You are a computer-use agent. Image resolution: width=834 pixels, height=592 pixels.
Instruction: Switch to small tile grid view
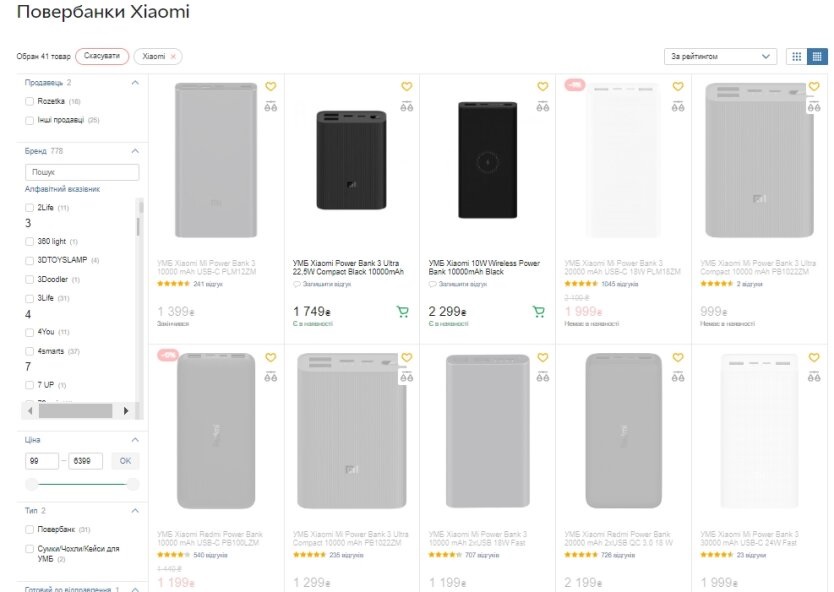tap(818, 56)
